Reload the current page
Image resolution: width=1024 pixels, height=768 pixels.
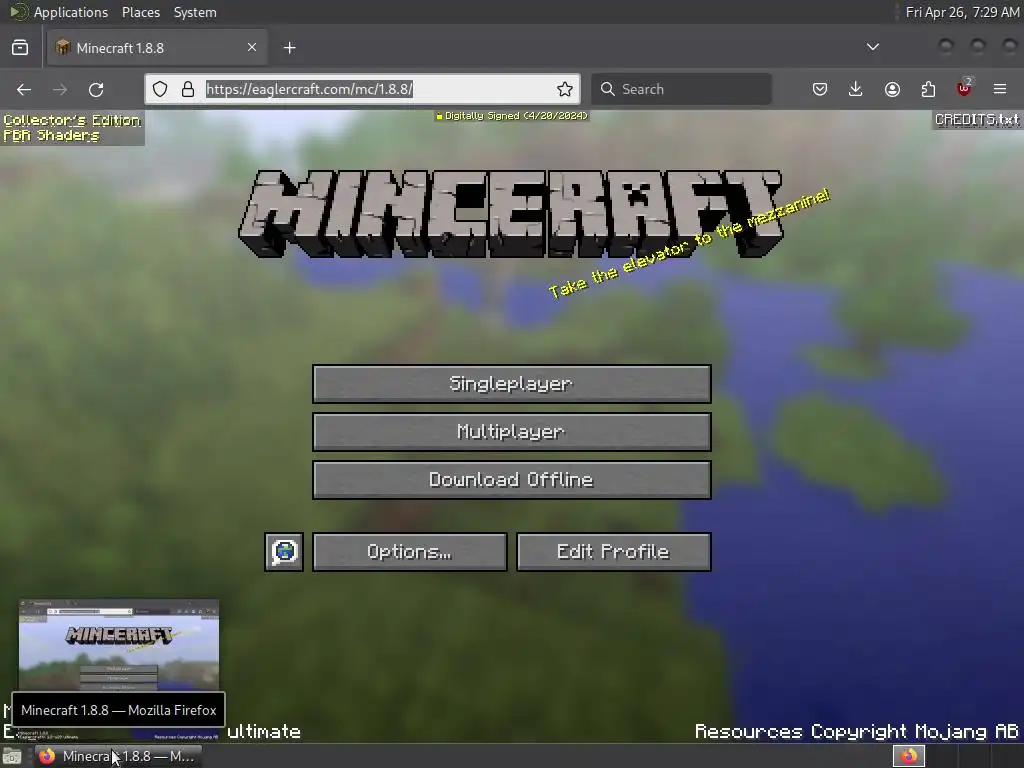[96, 89]
